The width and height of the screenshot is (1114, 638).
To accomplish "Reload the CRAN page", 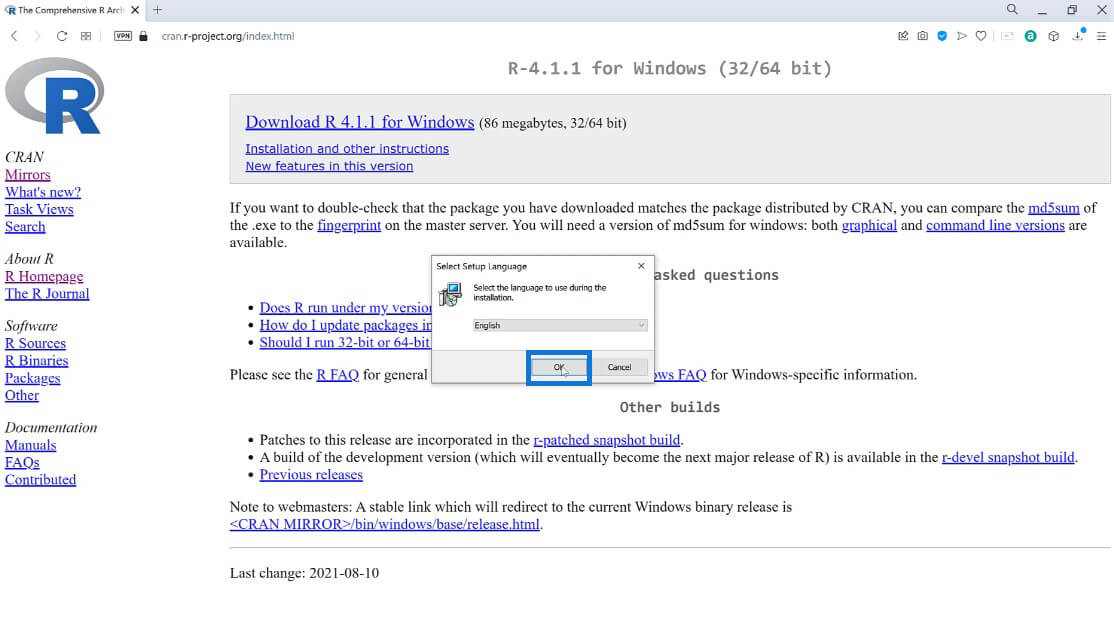I will 62,36.
